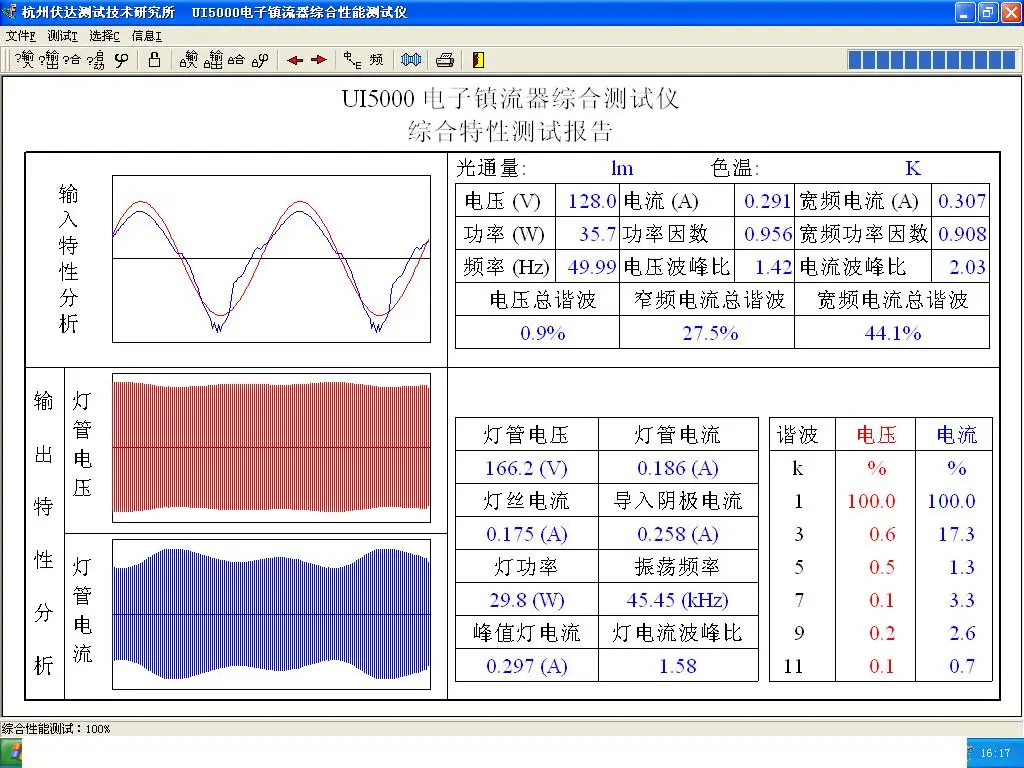Print the report with the printer icon
The height and width of the screenshot is (768, 1024).
(x=445, y=60)
